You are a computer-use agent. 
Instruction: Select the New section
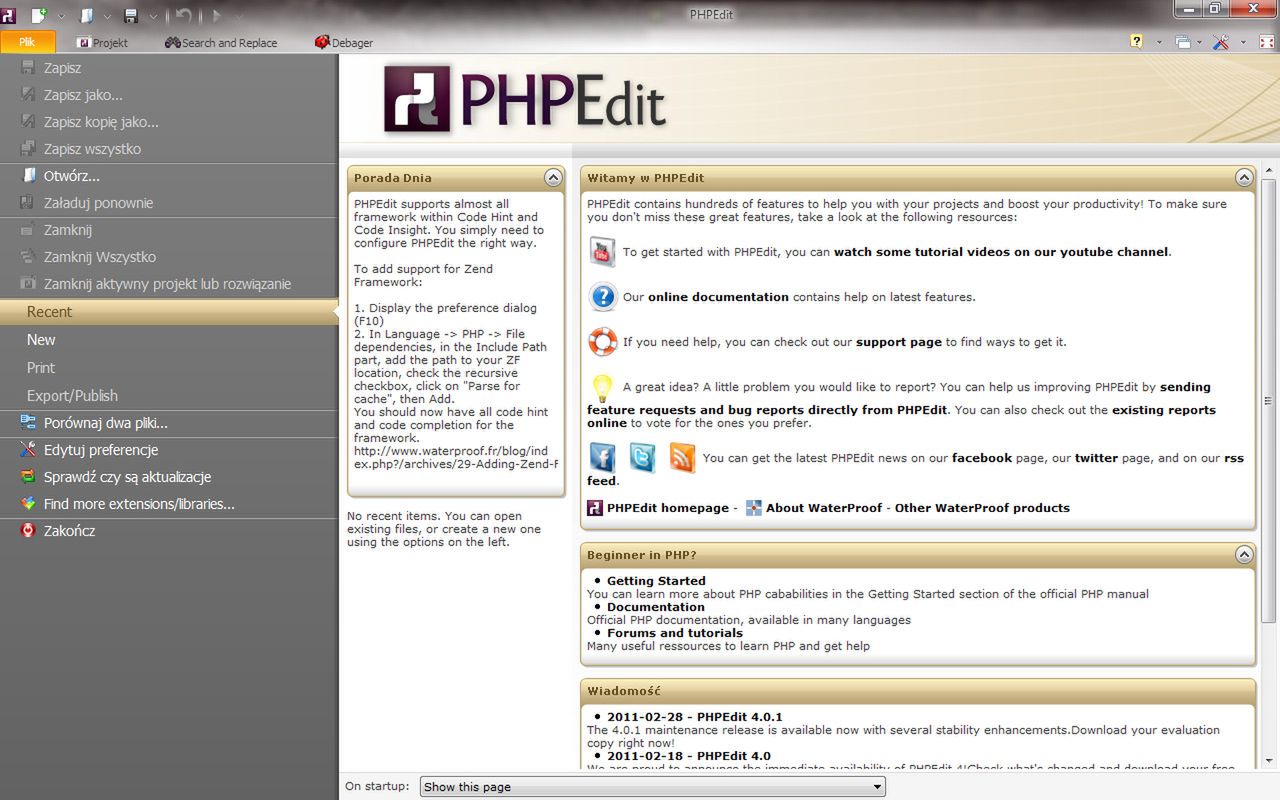pyautogui.click(x=169, y=340)
